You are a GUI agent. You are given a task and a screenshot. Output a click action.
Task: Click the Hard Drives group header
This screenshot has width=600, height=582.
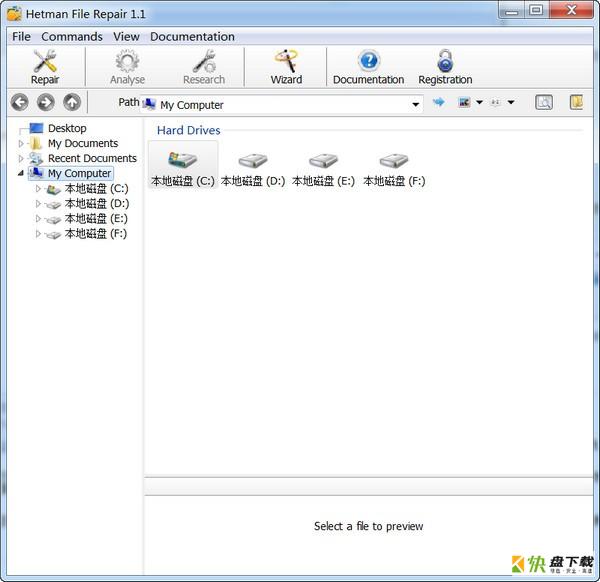coord(189,130)
